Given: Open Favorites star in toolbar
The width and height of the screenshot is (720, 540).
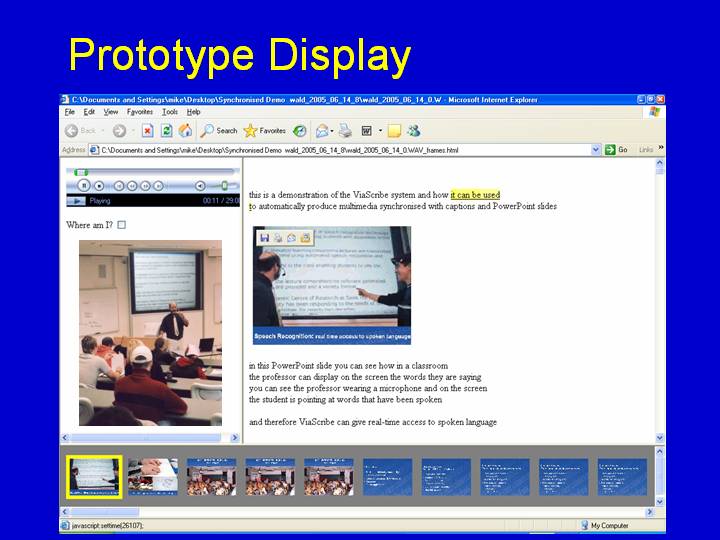Looking at the screenshot, I should tap(265, 131).
